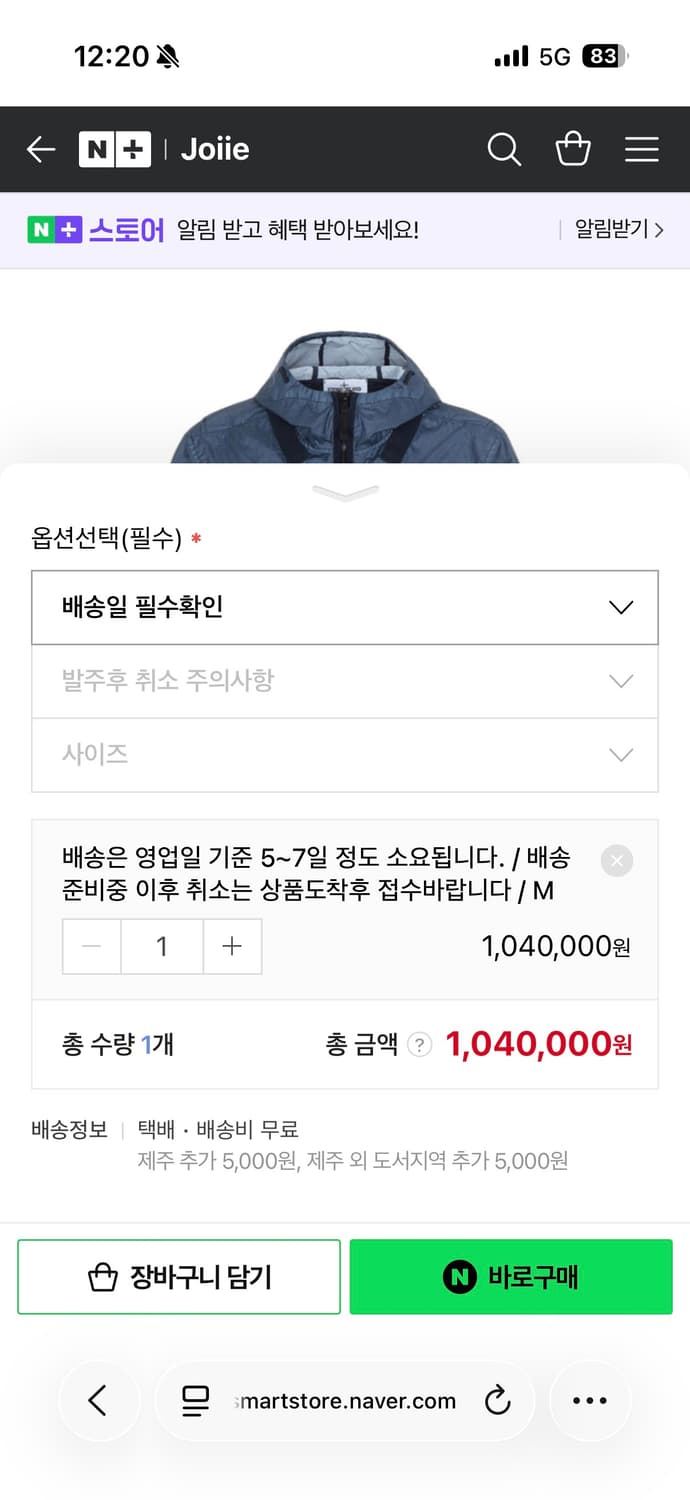The image size is (690, 1500).
Task: Open the 사이즈 size dropdown
Action: tap(345, 755)
